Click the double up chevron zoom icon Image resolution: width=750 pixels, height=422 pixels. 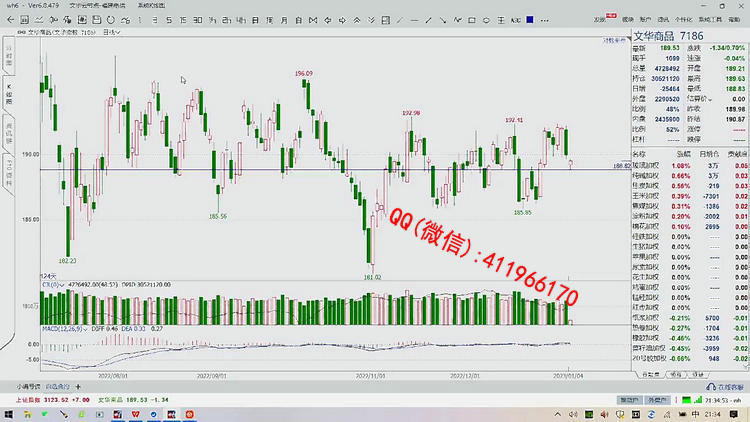pyautogui.click(x=357, y=20)
